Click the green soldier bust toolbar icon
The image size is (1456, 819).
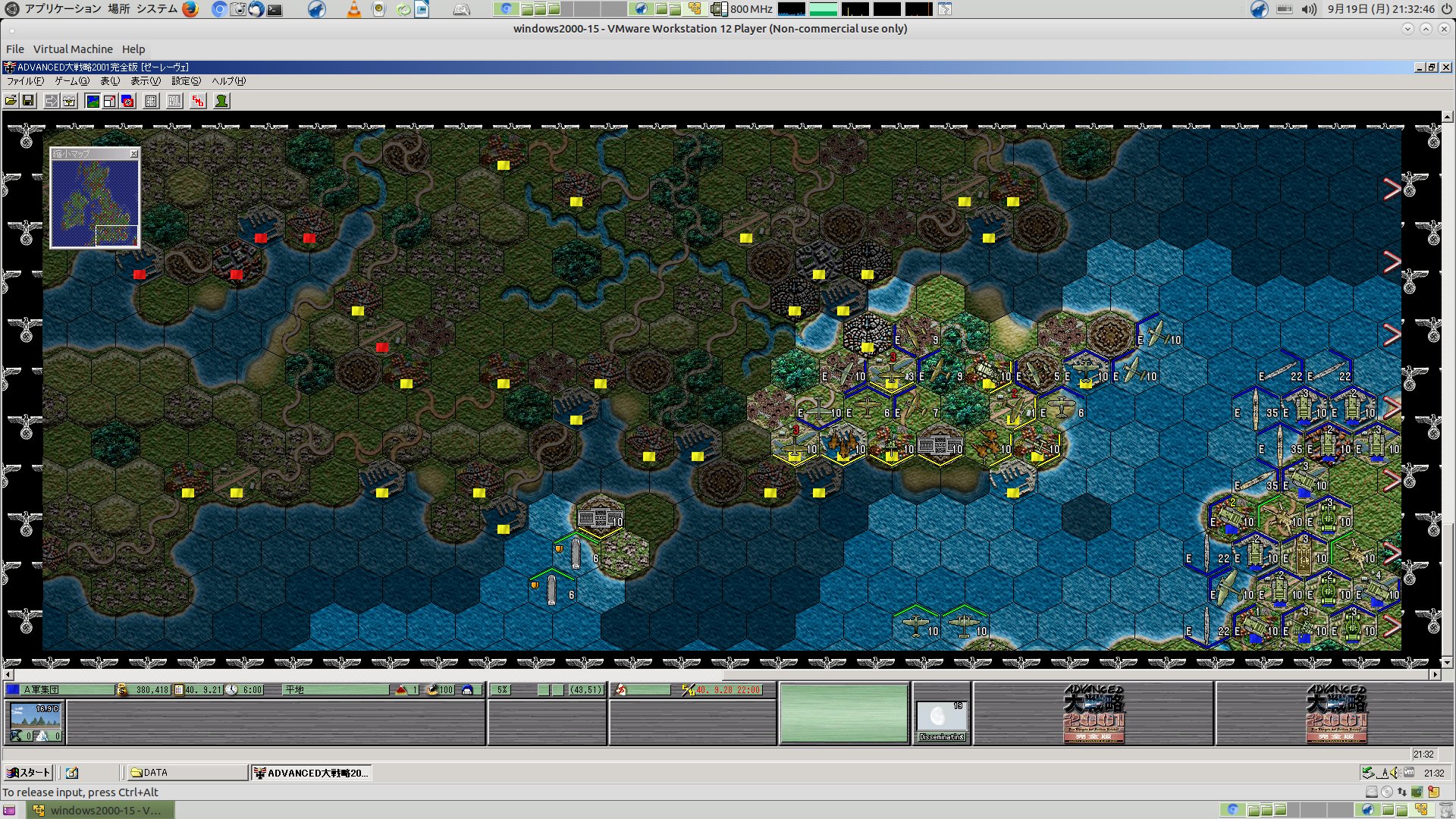[x=221, y=101]
